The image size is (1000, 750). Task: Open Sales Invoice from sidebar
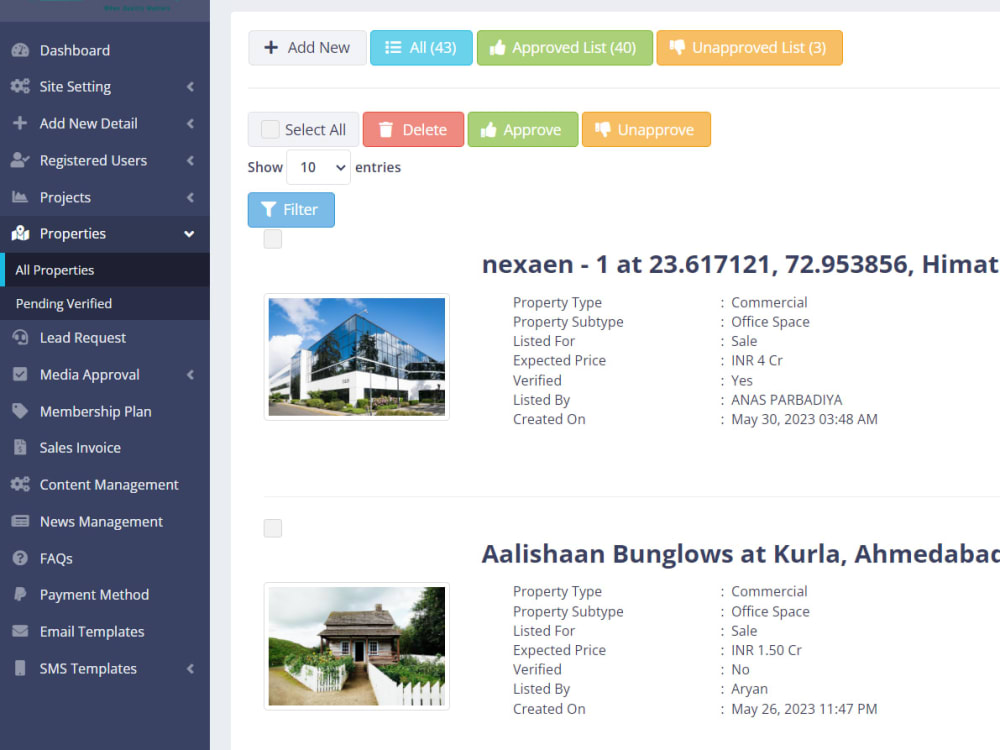(x=105, y=448)
